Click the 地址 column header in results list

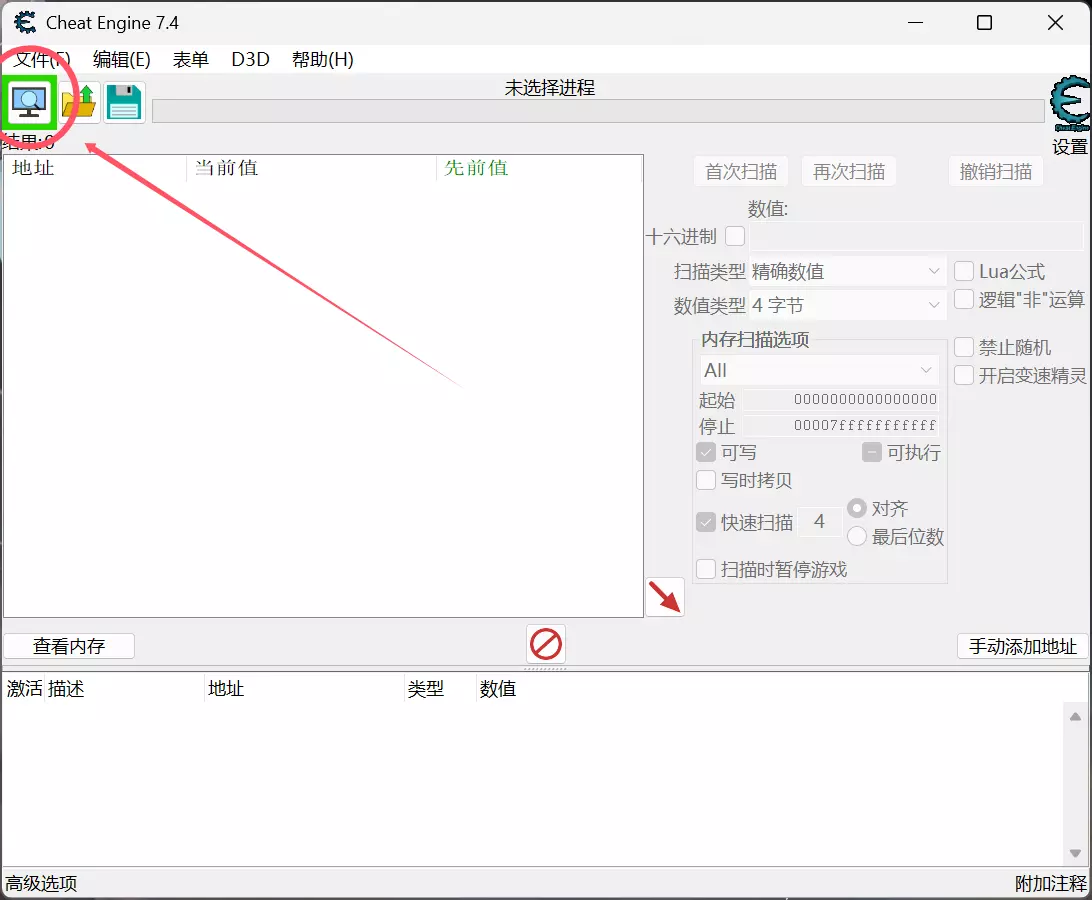tap(95, 168)
